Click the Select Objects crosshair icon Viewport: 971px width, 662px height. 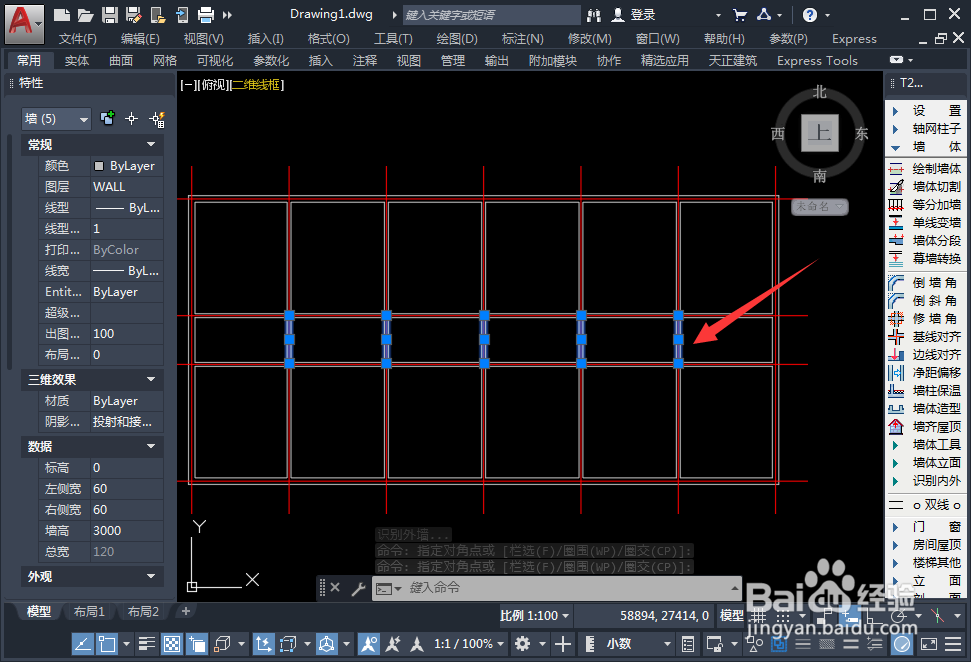[x=131, y=118]
